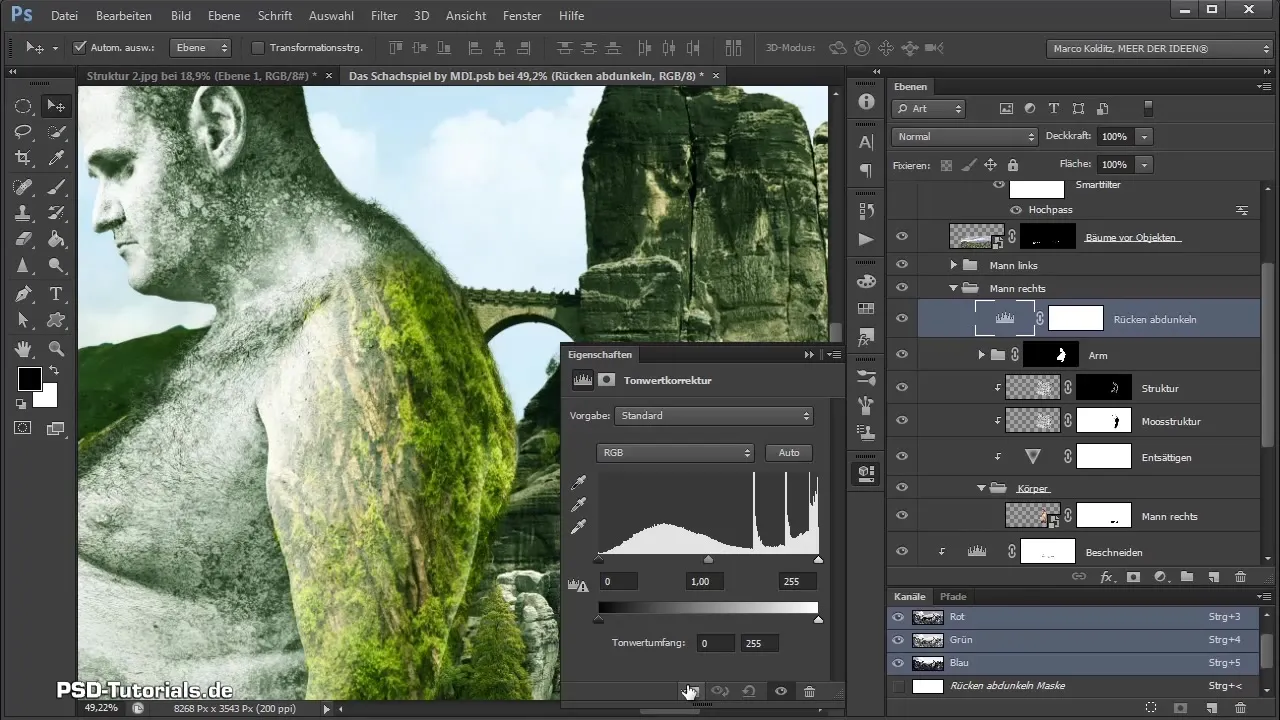Switch to Struktur 2.jpg document tab
Viewport: 1280px width, 720px height.
click(x=200, y=75)
